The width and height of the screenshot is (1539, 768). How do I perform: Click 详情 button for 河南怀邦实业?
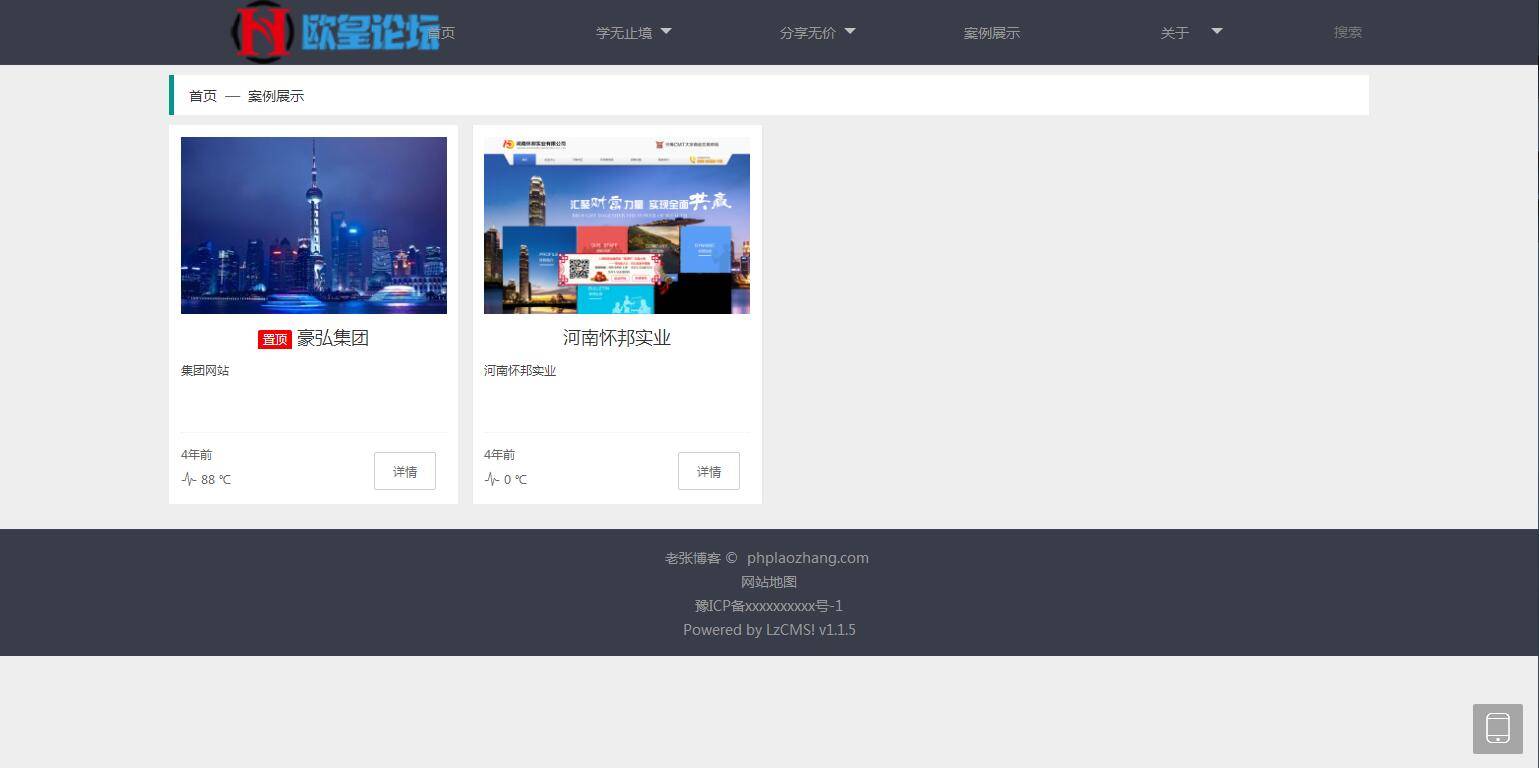coord(708,471)
